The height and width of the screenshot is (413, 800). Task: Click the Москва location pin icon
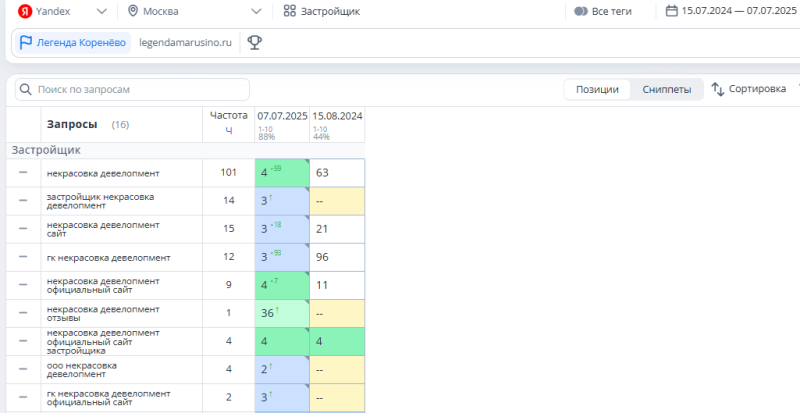(x=134, y=11)
